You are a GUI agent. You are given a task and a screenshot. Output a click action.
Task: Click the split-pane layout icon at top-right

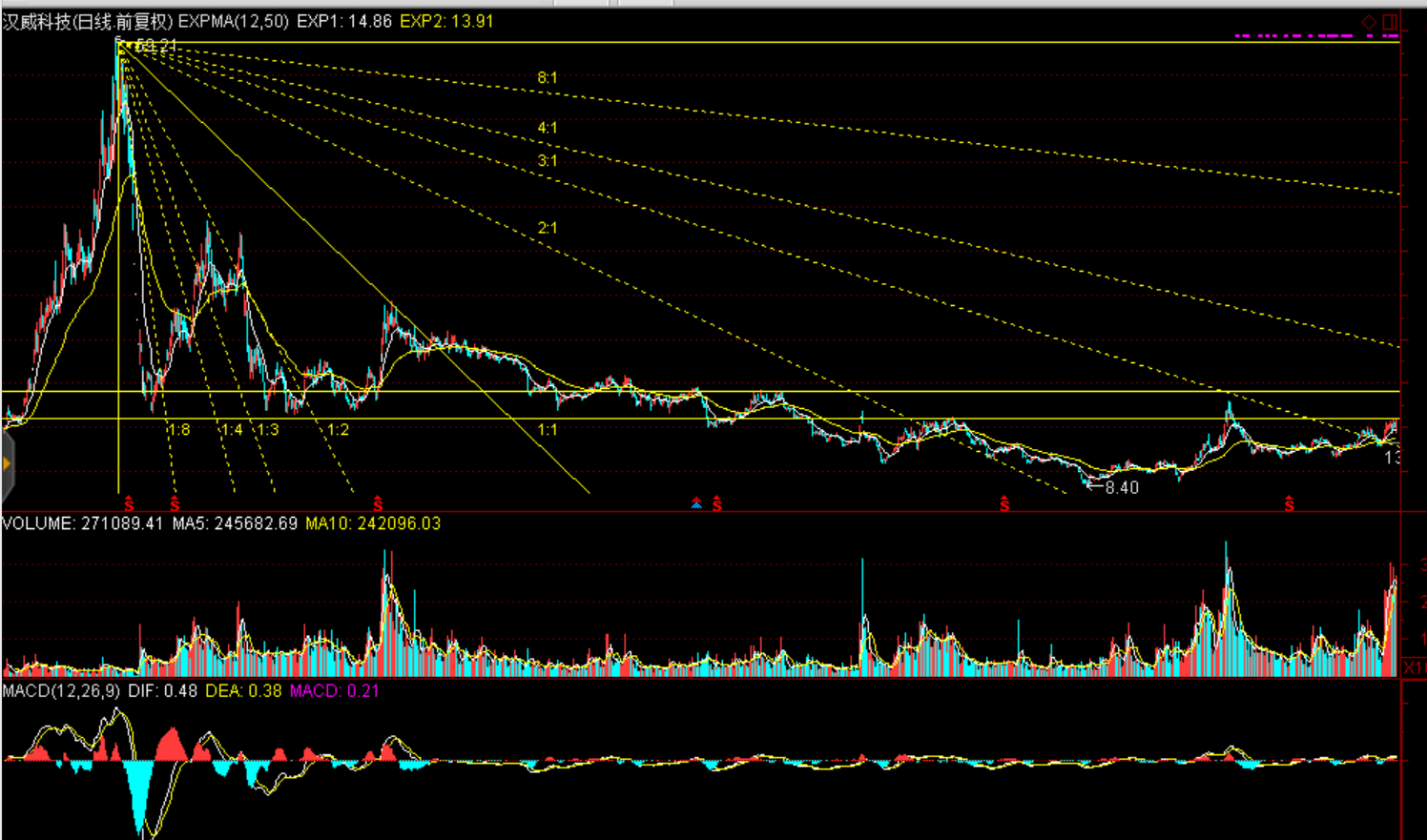pyautogui.click(x=1390, y=22)
